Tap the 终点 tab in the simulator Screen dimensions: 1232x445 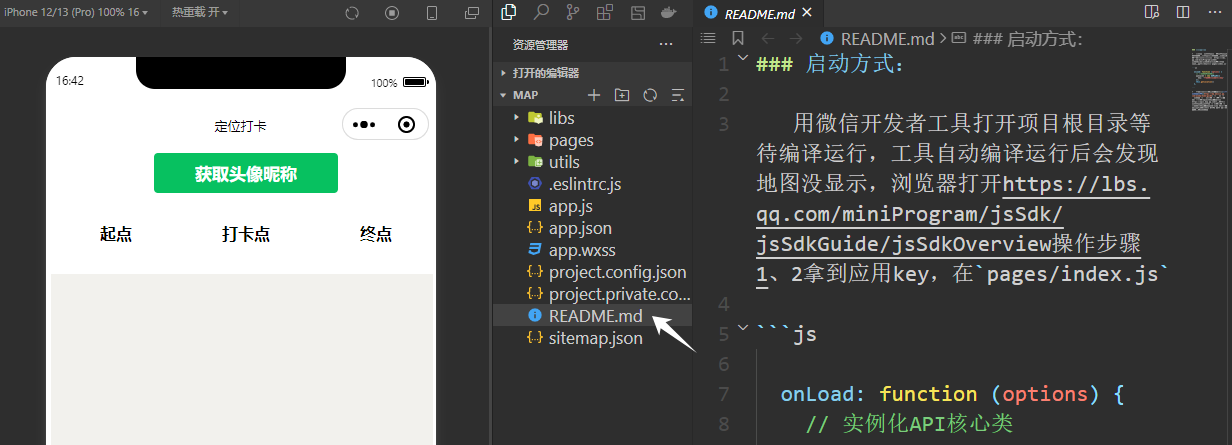376,235
